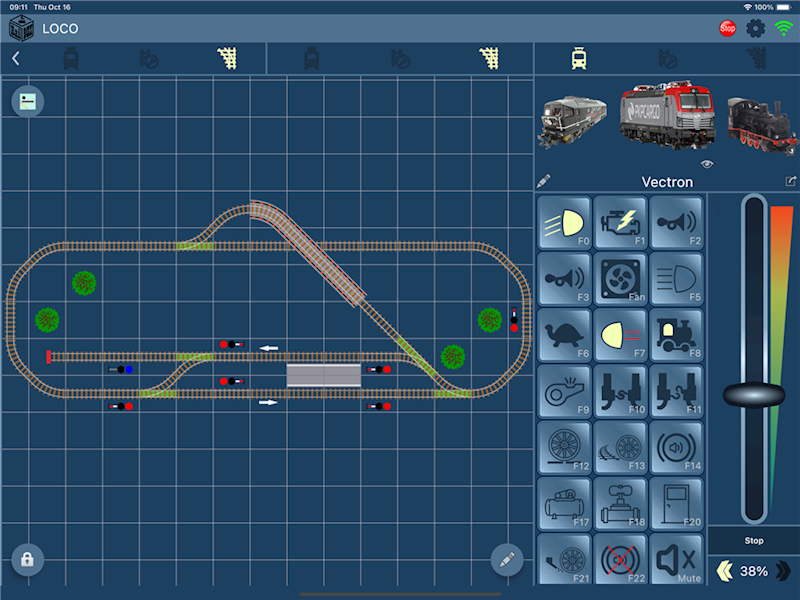Trigger the F10 coupler function

point(620,389)
